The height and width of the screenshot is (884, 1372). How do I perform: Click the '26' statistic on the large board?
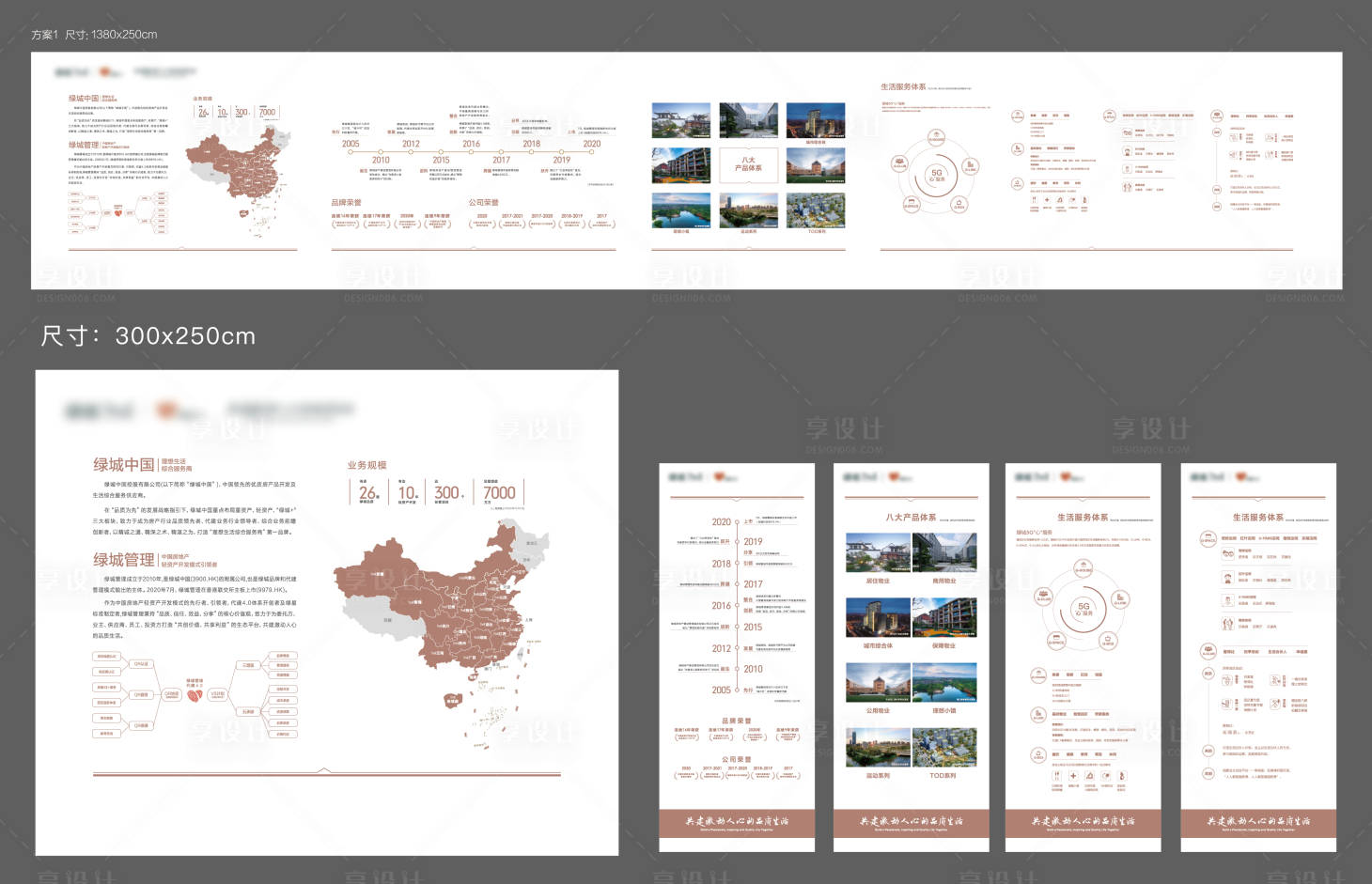point(369,492)
